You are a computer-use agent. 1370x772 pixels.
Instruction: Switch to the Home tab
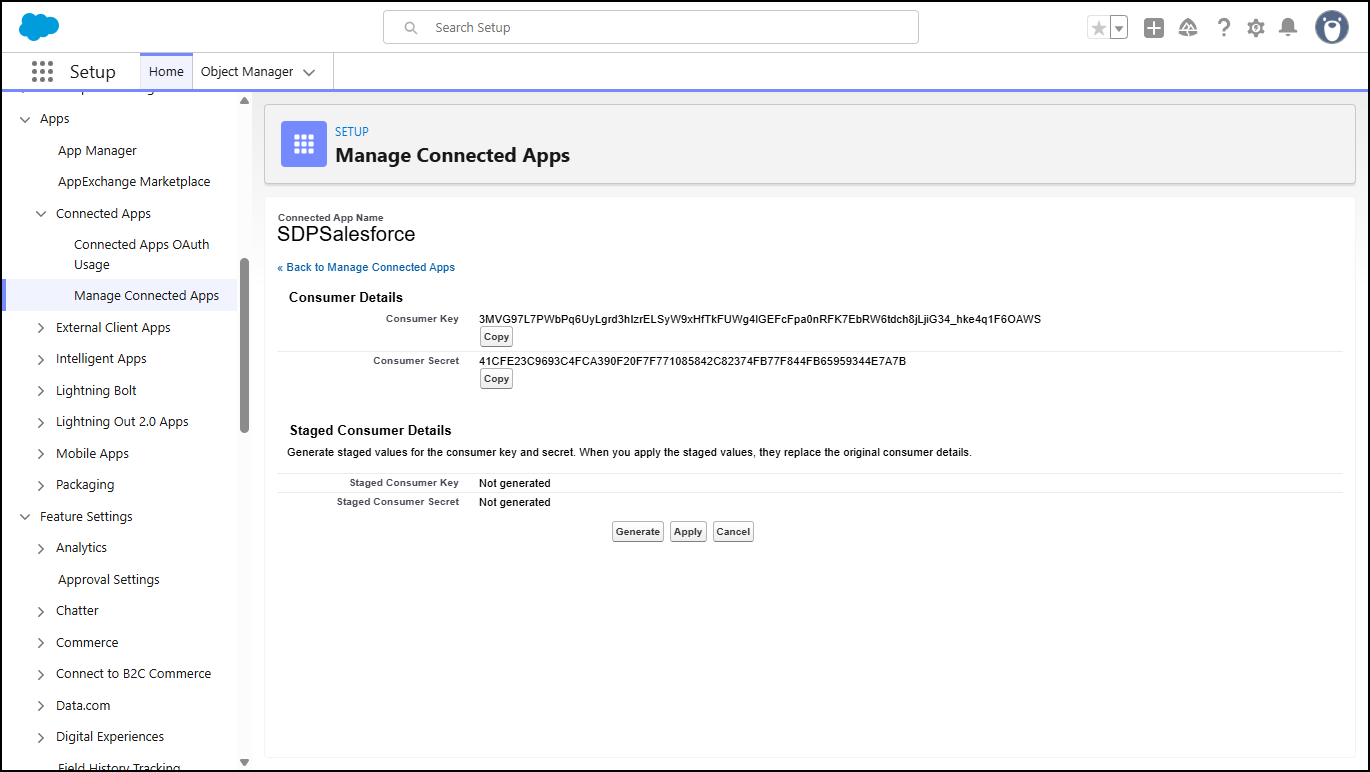coord(166,72)
